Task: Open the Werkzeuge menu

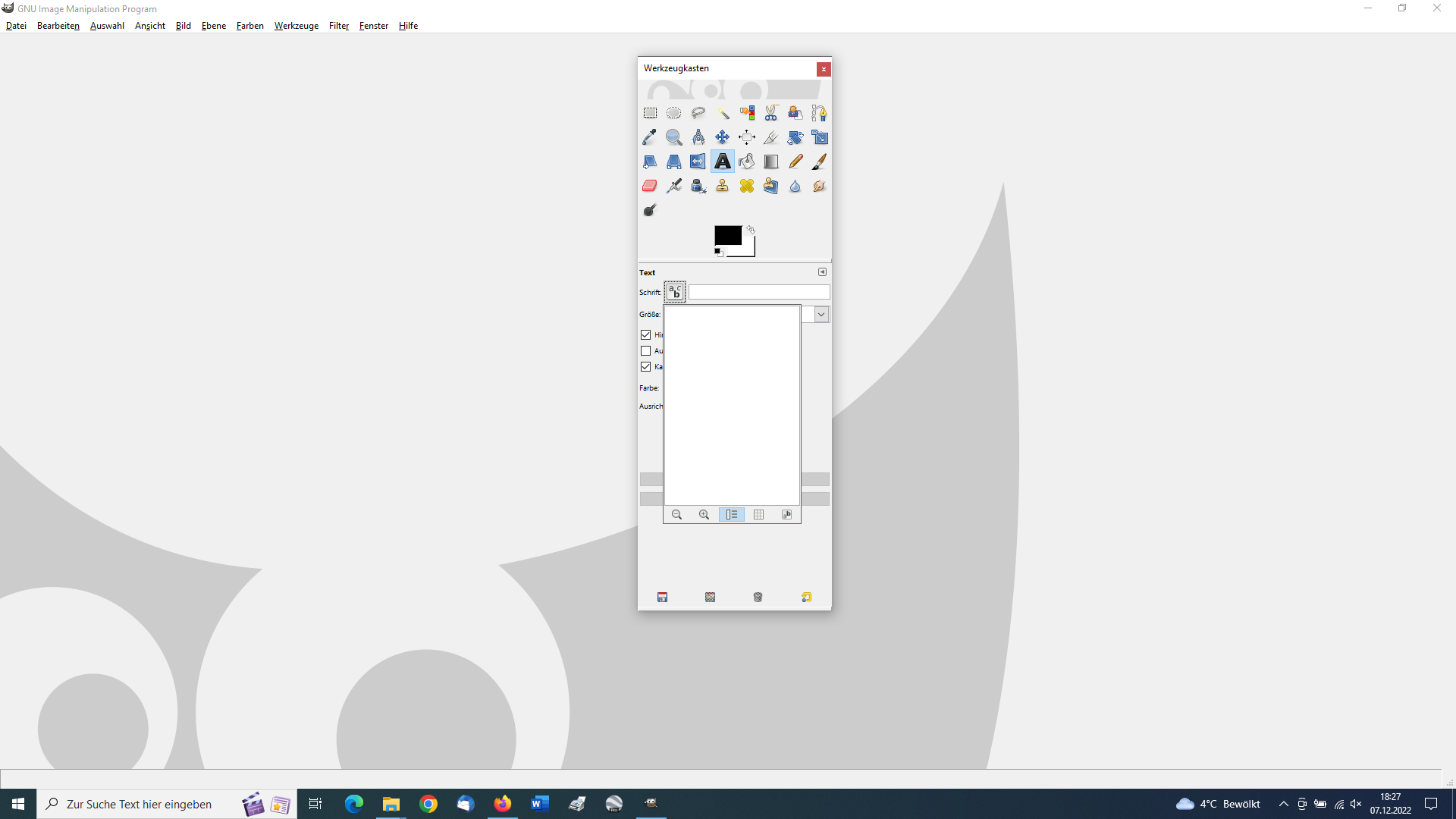Action: [296, 26]
